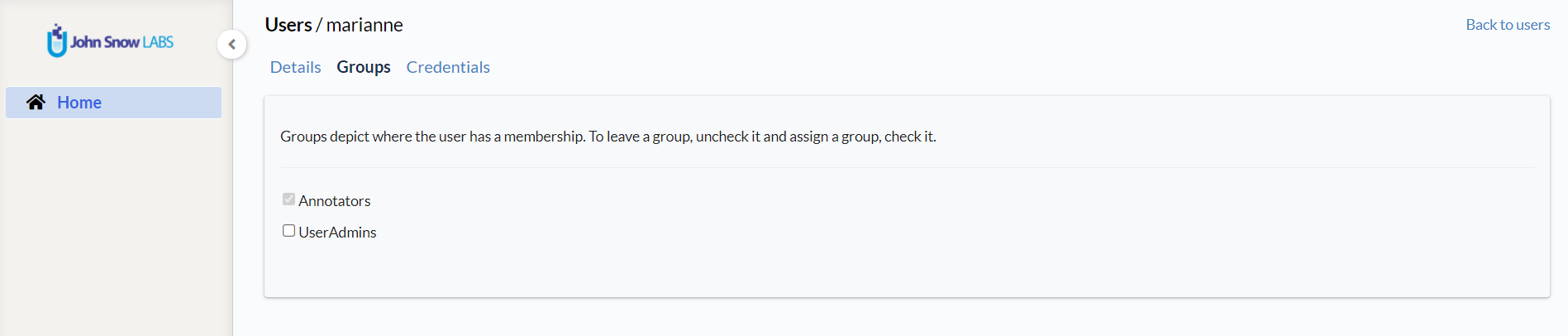Click the divider line under the description
1568x336 pixels.
[x=907, y=168]
